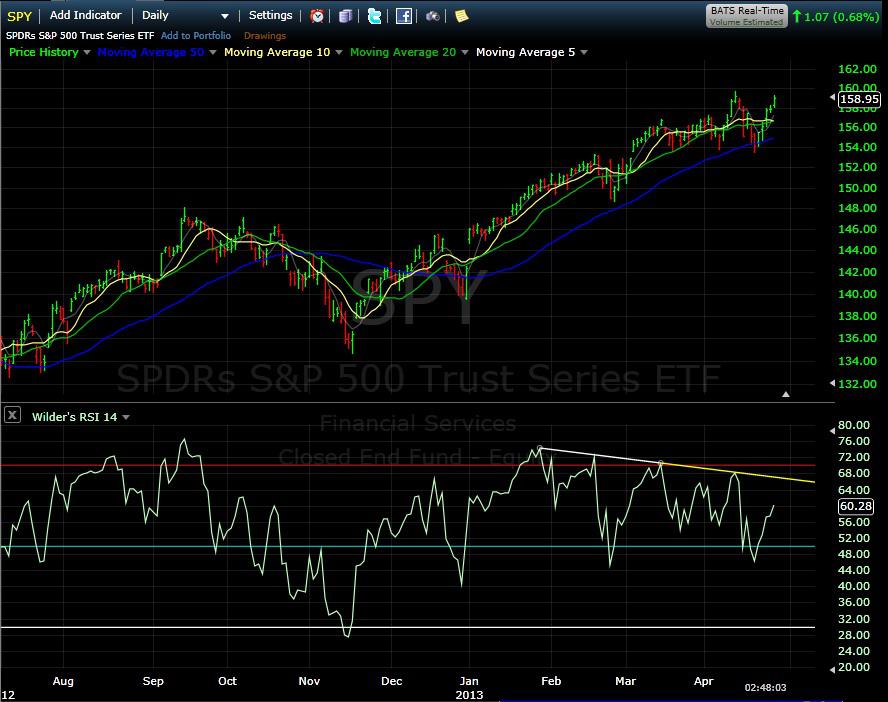Share chart via the Twitter icon

(374, 16)
